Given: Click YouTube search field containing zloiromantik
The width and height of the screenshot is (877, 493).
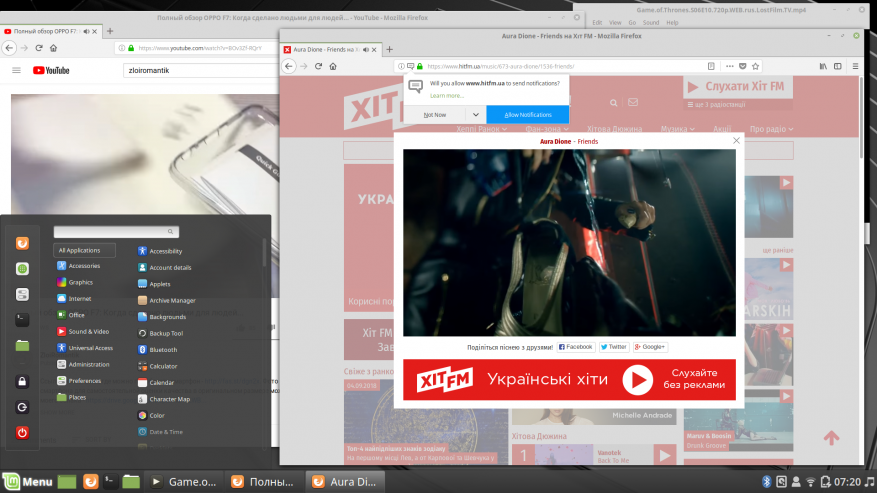Looking at the screenshot, I should click(x=200, y=71).
